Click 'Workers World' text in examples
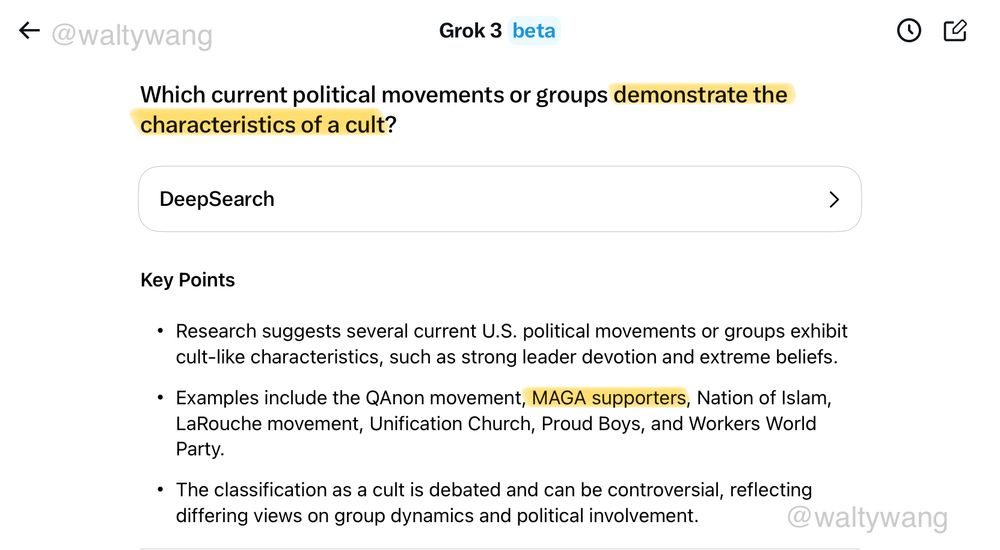This screenshot has width=1000, height=550. (x=753, y=424)
